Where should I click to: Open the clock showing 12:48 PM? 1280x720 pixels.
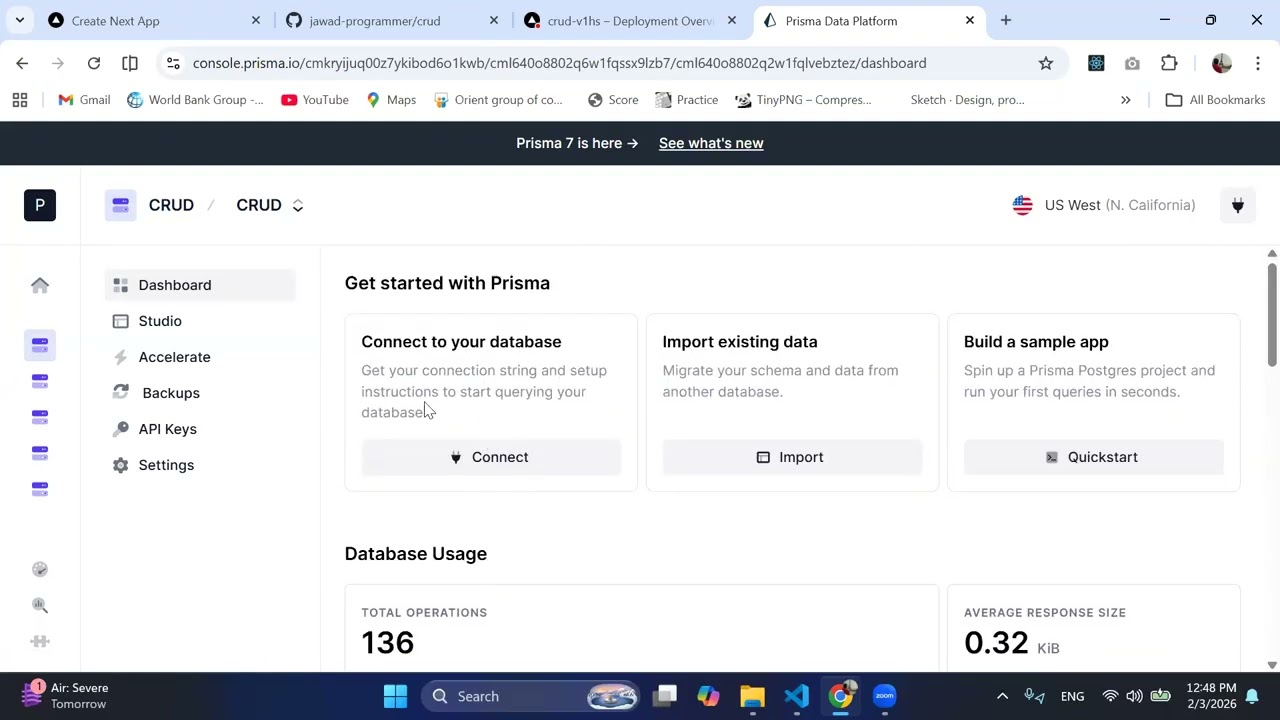click(1211, 696)
